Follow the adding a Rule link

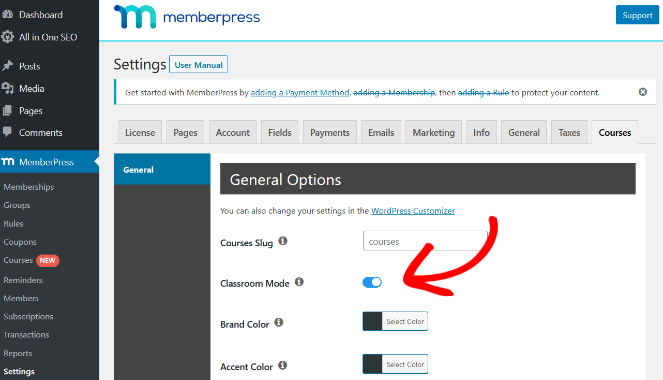pyautogui.click(x=483, y=93)
